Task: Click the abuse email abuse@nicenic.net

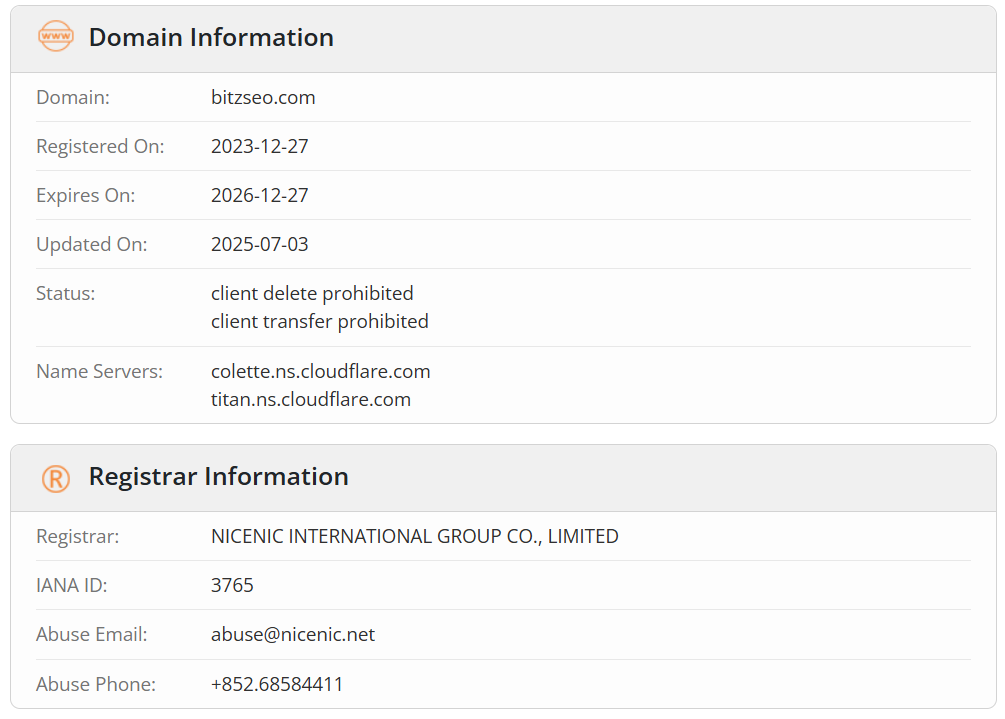Action: pyautogui.click(x=293, y=634)
